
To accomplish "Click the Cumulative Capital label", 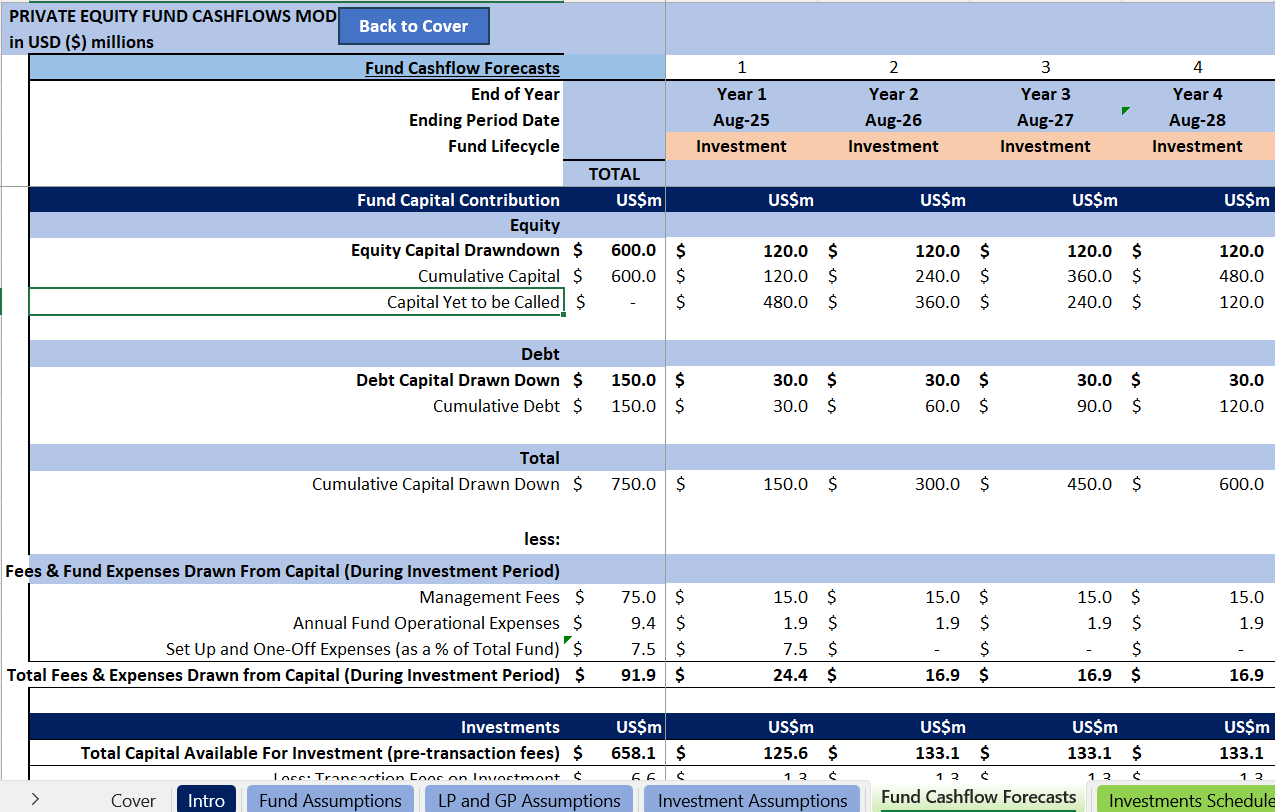I will [x=489, y=276].
